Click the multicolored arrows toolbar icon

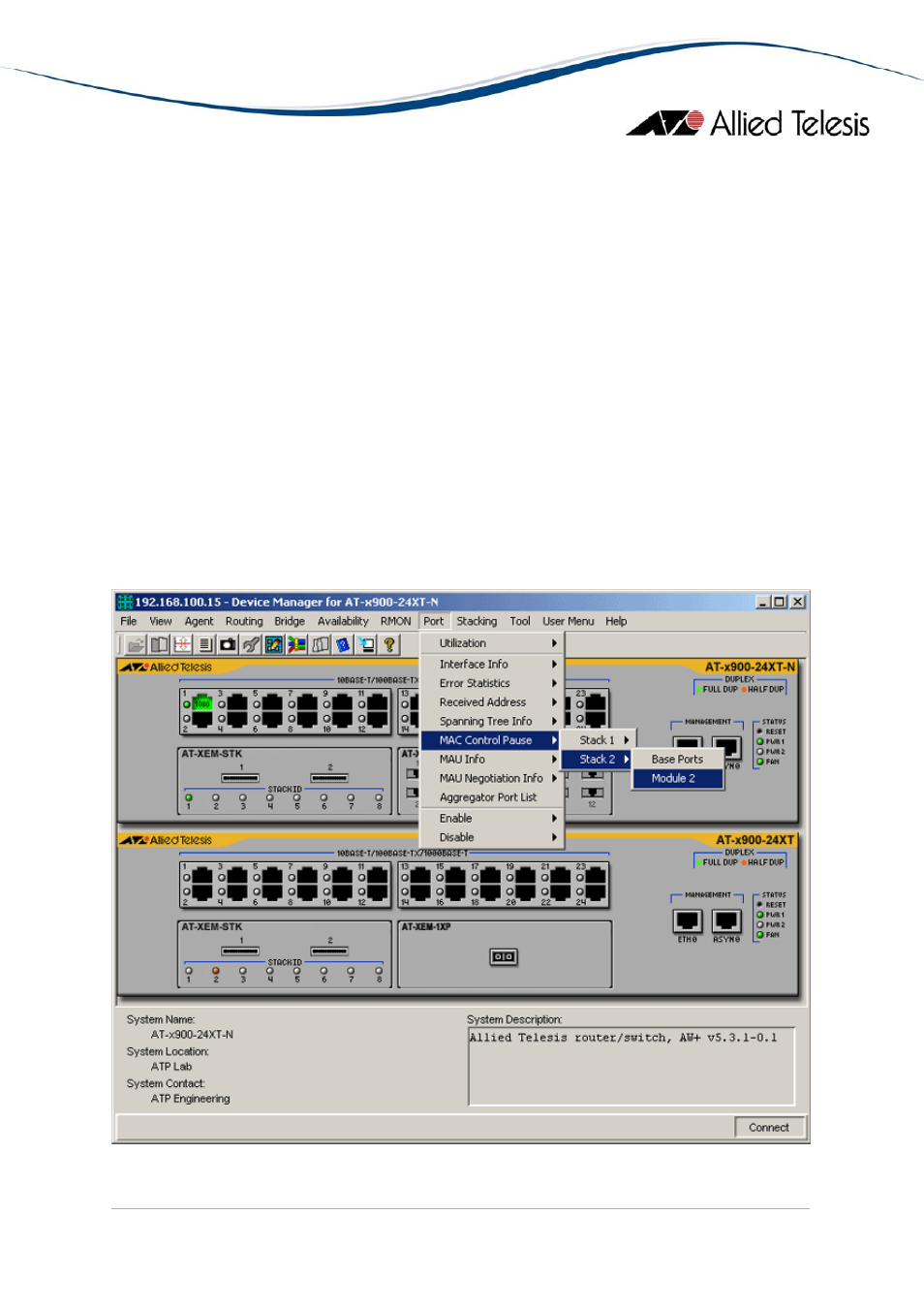click(x=297, y=644)
